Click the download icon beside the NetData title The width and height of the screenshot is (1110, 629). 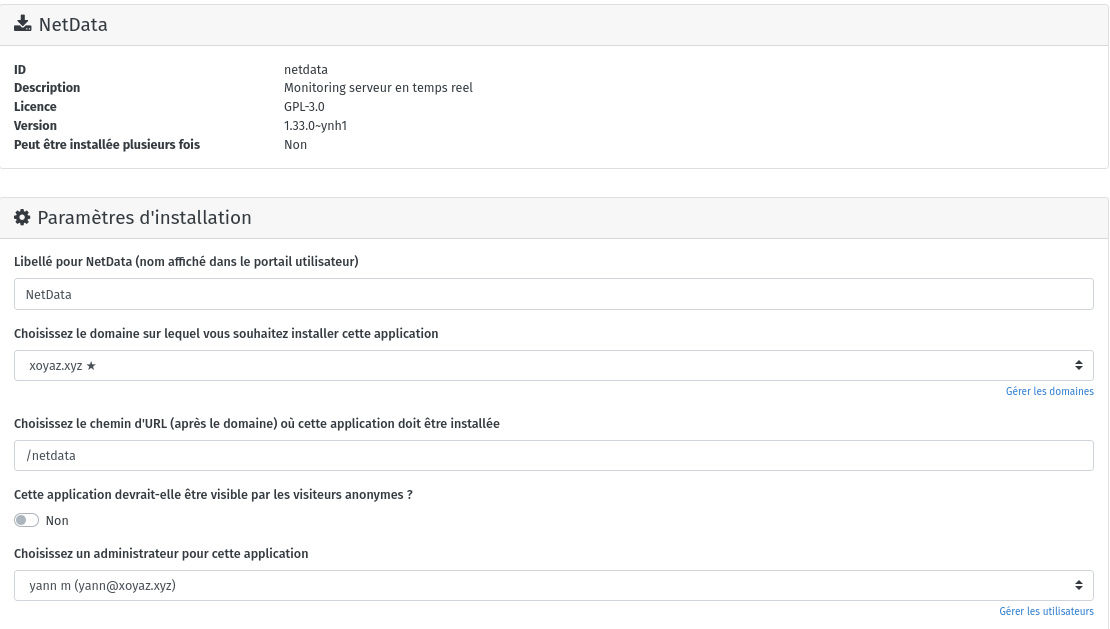point(22,25)
